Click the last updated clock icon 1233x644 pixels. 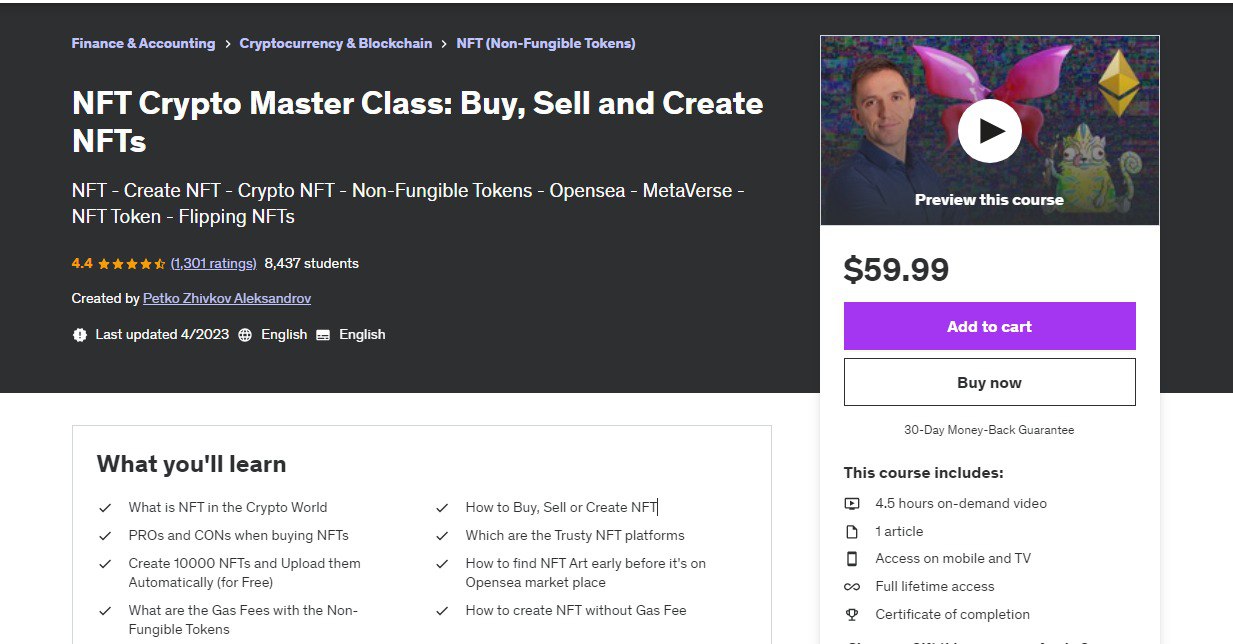80,334
